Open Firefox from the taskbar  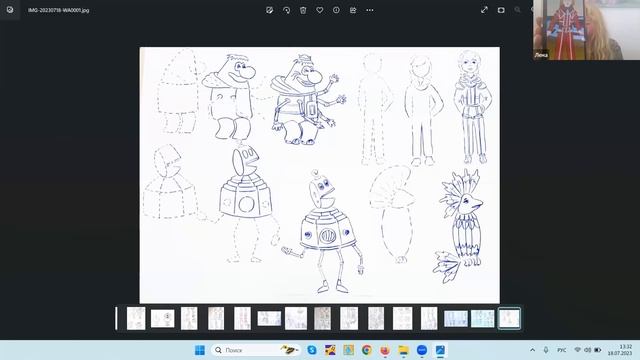(385, 350)
